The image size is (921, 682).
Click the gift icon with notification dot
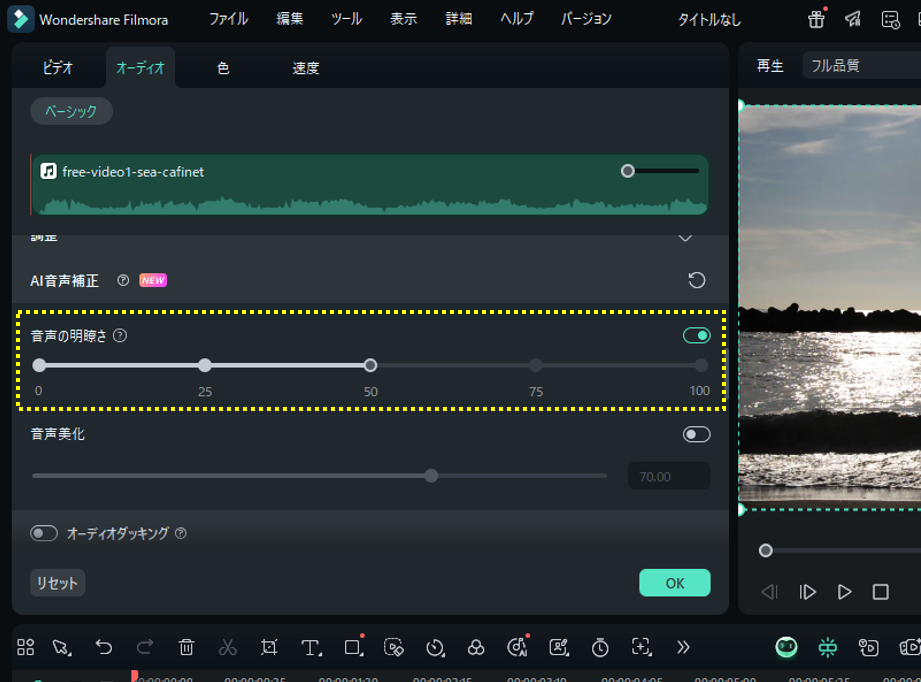(x=816, y=19)
